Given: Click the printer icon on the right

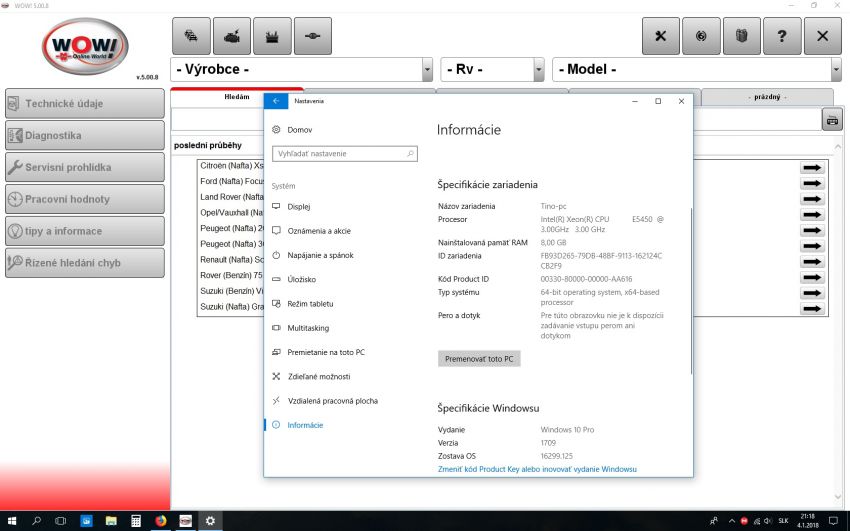Looking at the screenshot, I should click(x=831, y=120).
